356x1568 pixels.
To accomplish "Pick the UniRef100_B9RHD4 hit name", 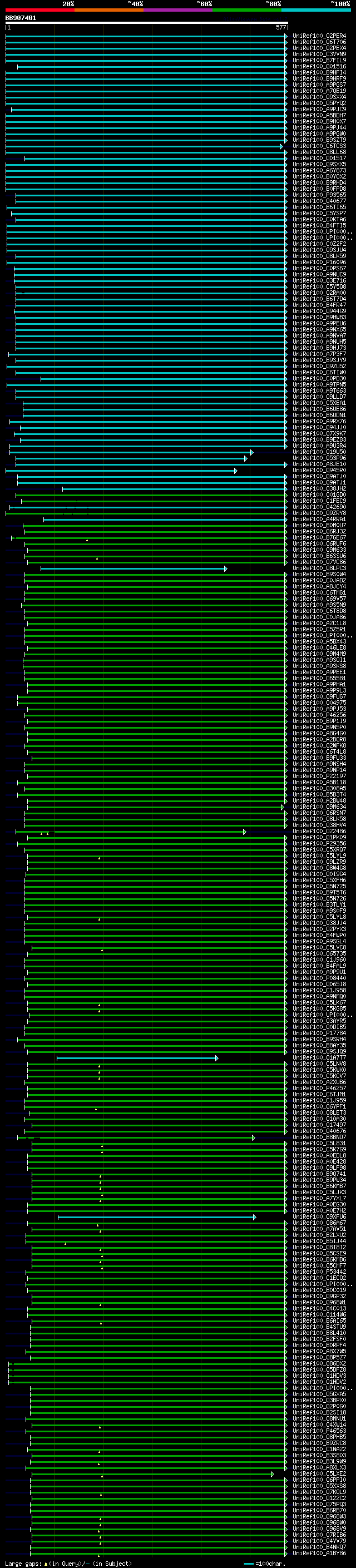I will [319, 182].
